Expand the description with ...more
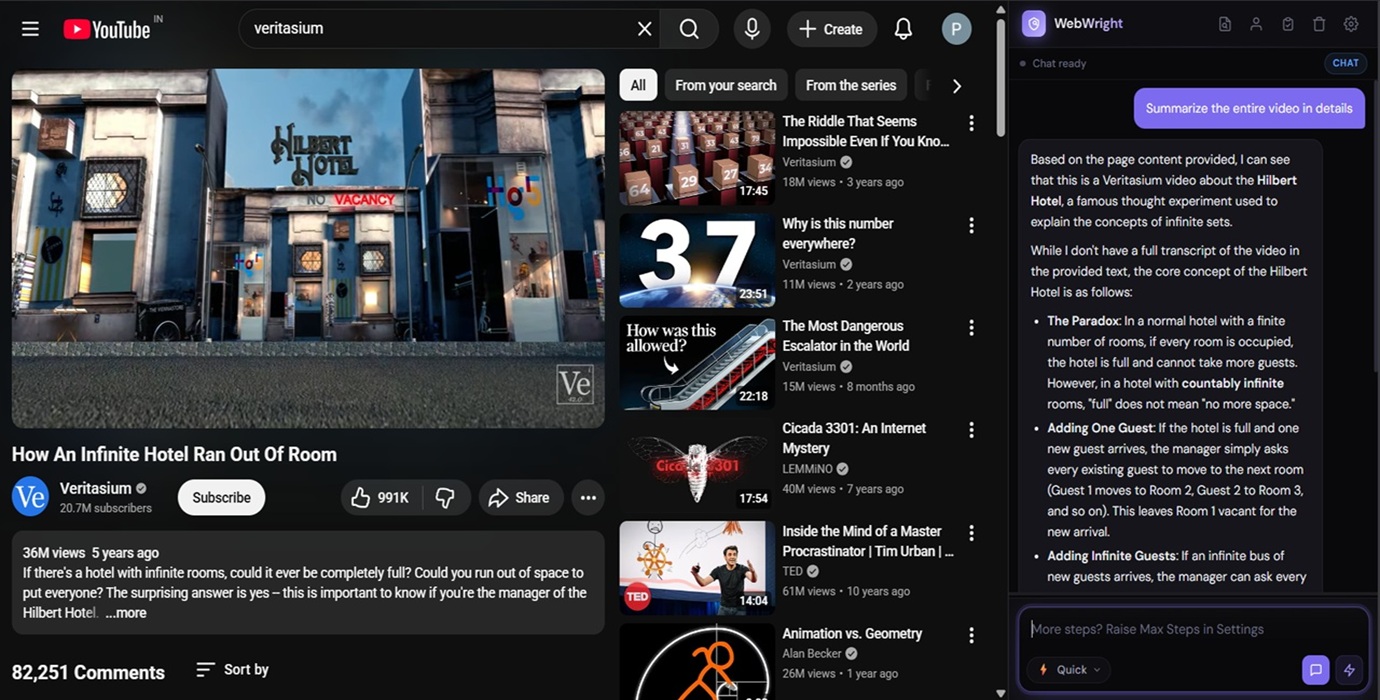This screenshot has height=700, width=1380. (126, 613)
